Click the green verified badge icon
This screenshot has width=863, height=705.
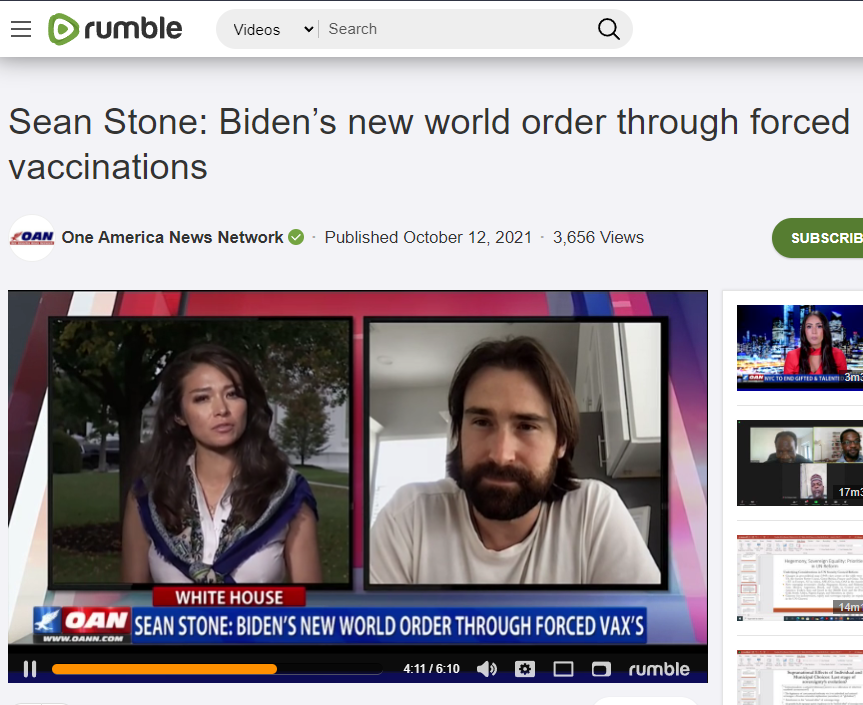click(x=296, y=237)
